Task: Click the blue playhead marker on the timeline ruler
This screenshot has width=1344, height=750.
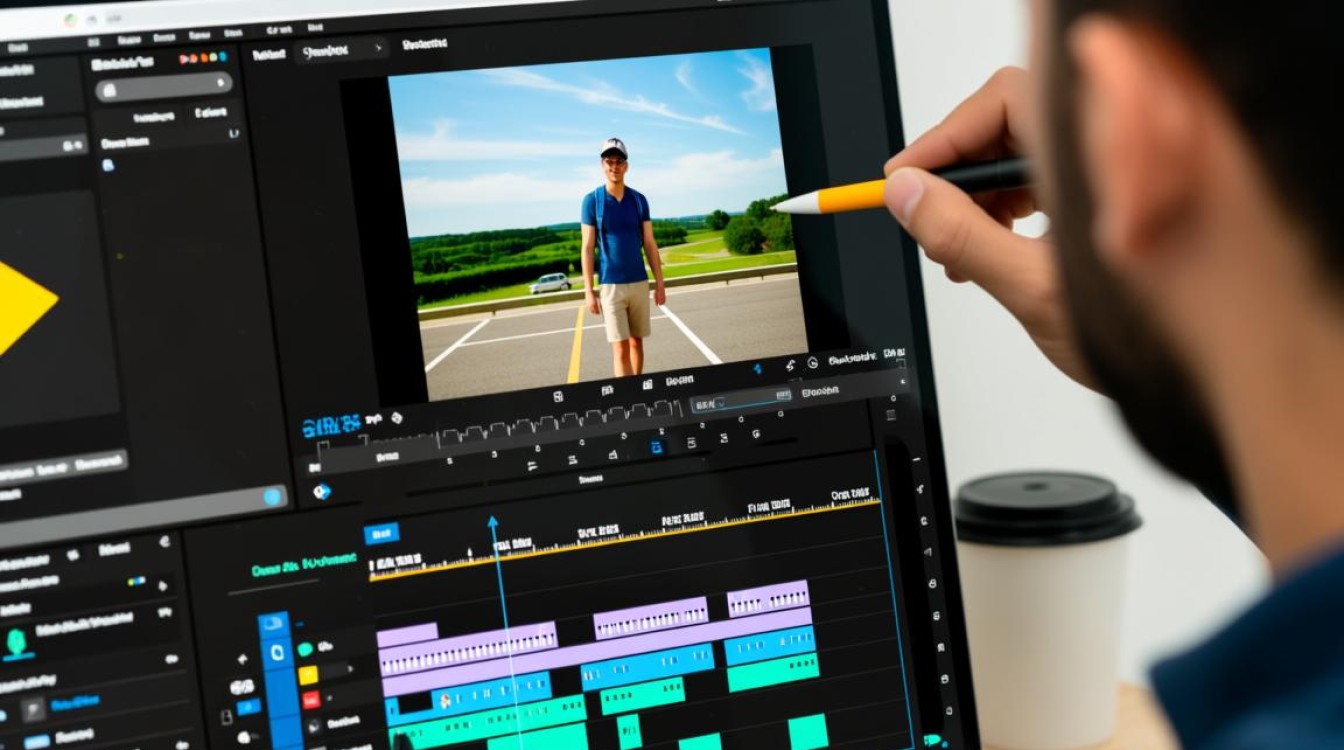Action: click(x=492, y=521)
